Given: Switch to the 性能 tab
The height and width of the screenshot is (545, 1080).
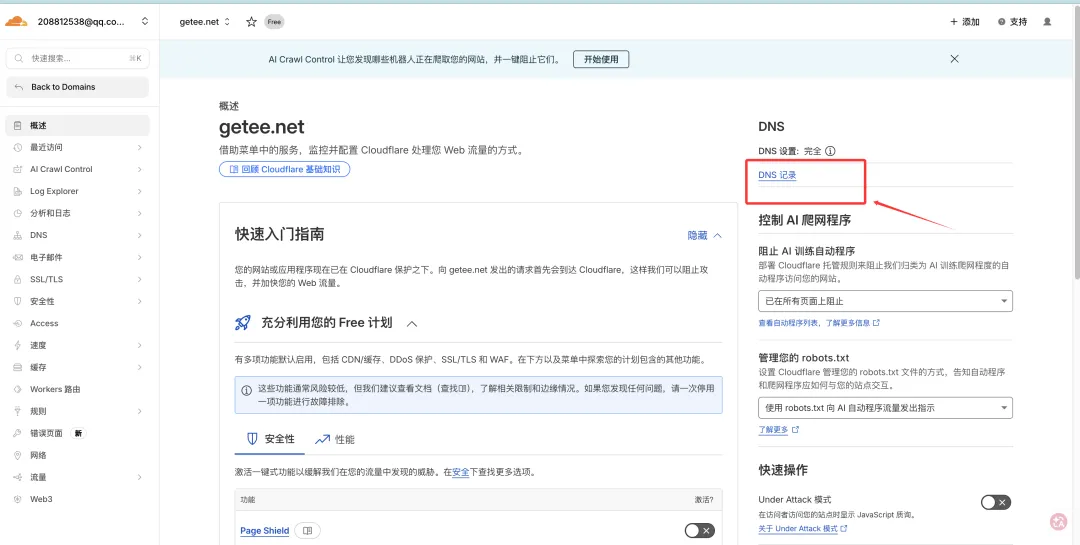Looking at the screenshot, I should click(x=335, y=439).
